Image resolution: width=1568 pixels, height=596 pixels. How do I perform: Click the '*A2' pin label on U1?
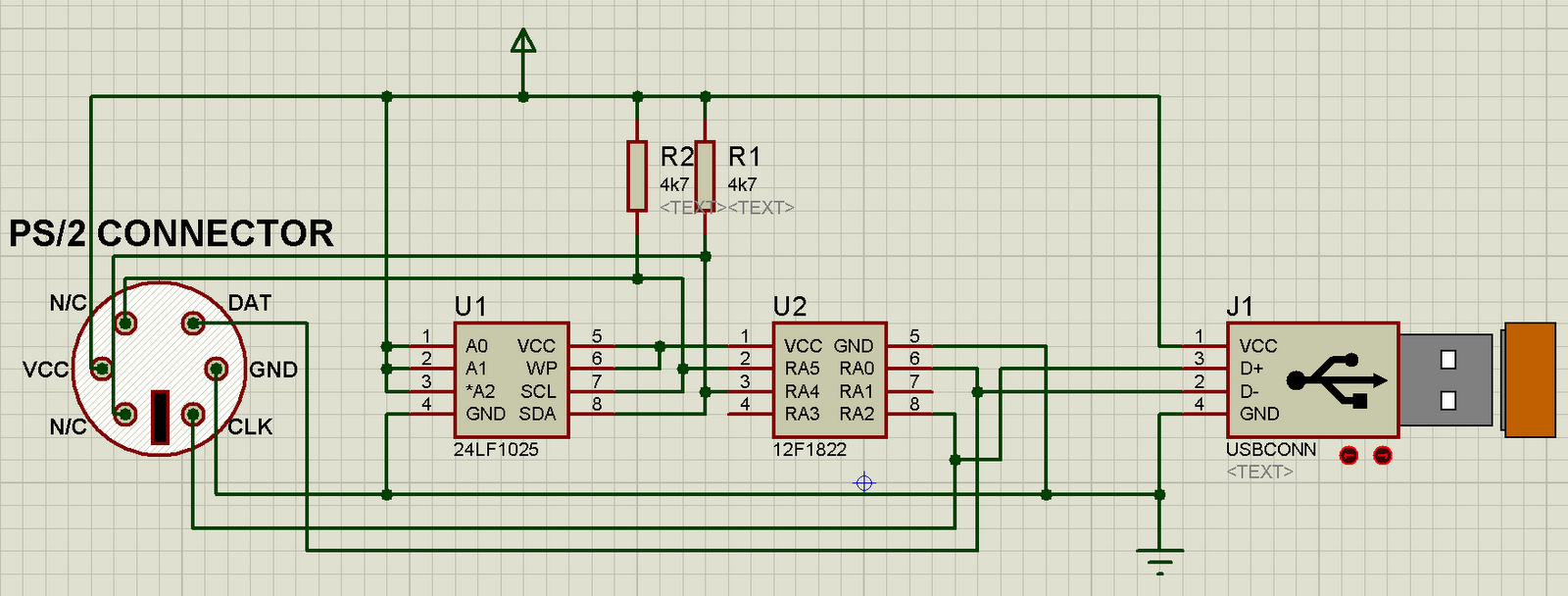pos(480,391)
